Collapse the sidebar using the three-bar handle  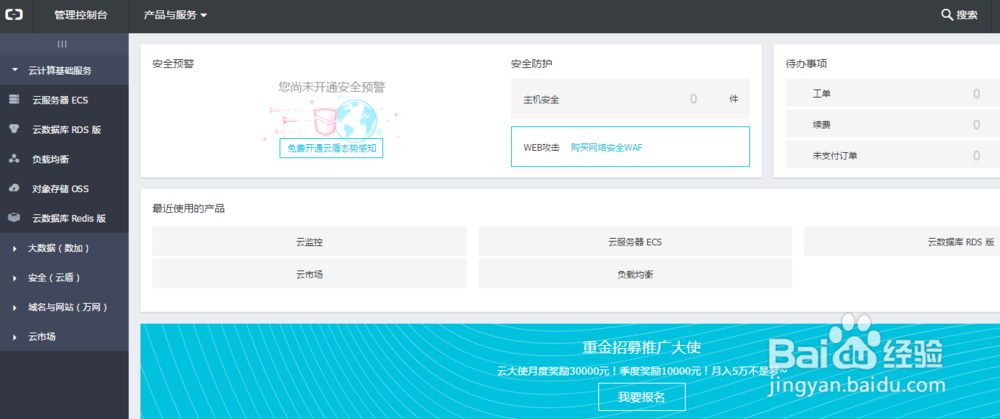62,44
